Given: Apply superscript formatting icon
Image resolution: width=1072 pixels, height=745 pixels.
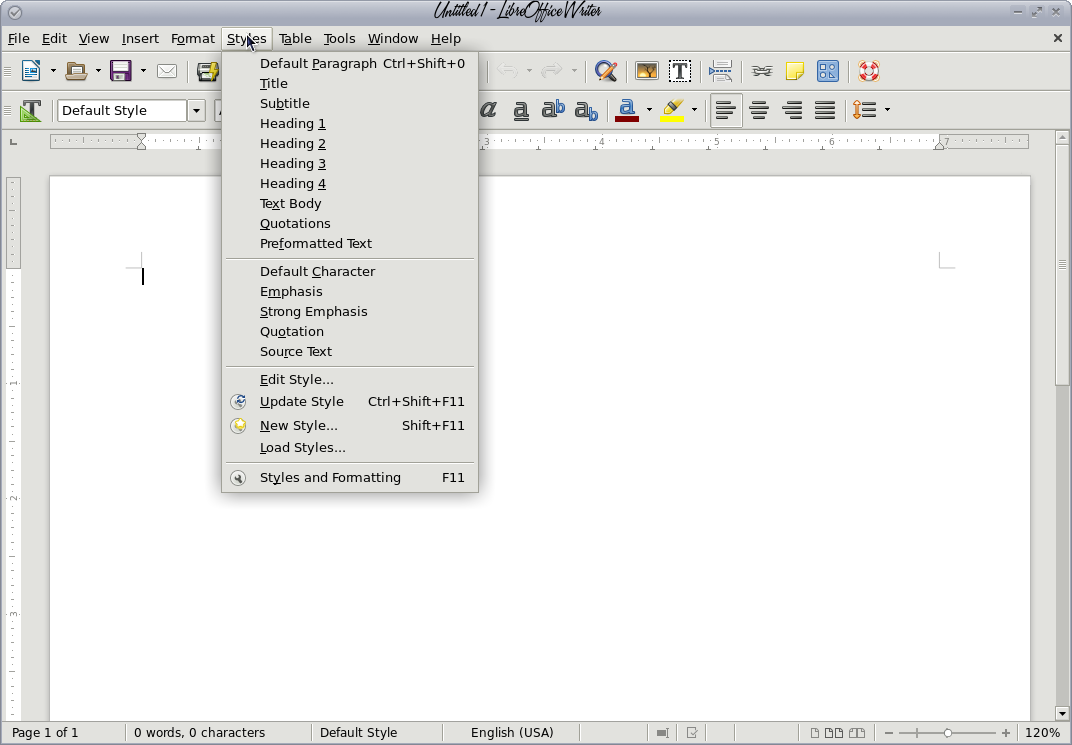Looking at the screenshot, I should click(x=553, y=109).
